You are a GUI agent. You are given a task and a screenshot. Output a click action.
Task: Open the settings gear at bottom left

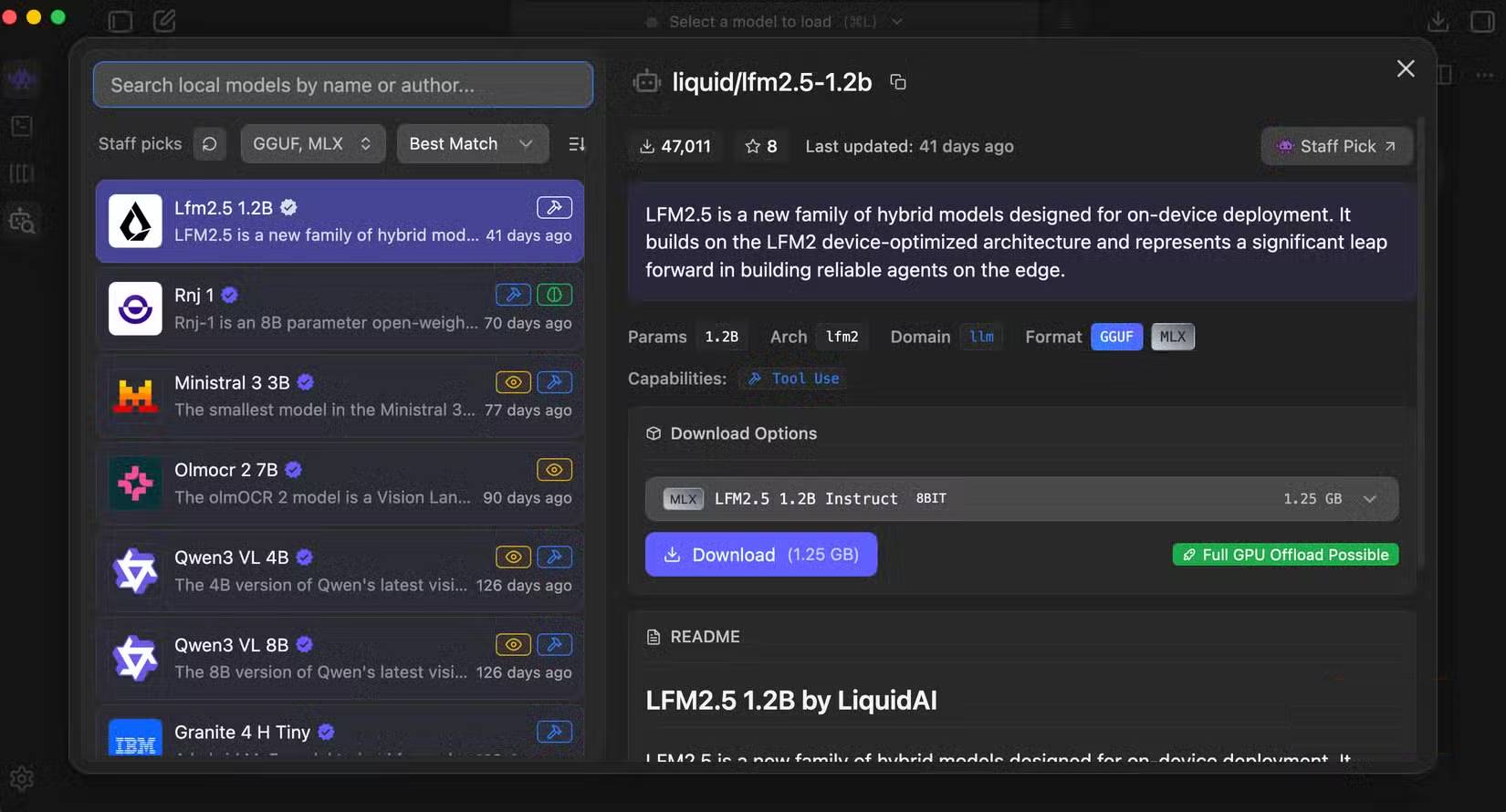22,778
